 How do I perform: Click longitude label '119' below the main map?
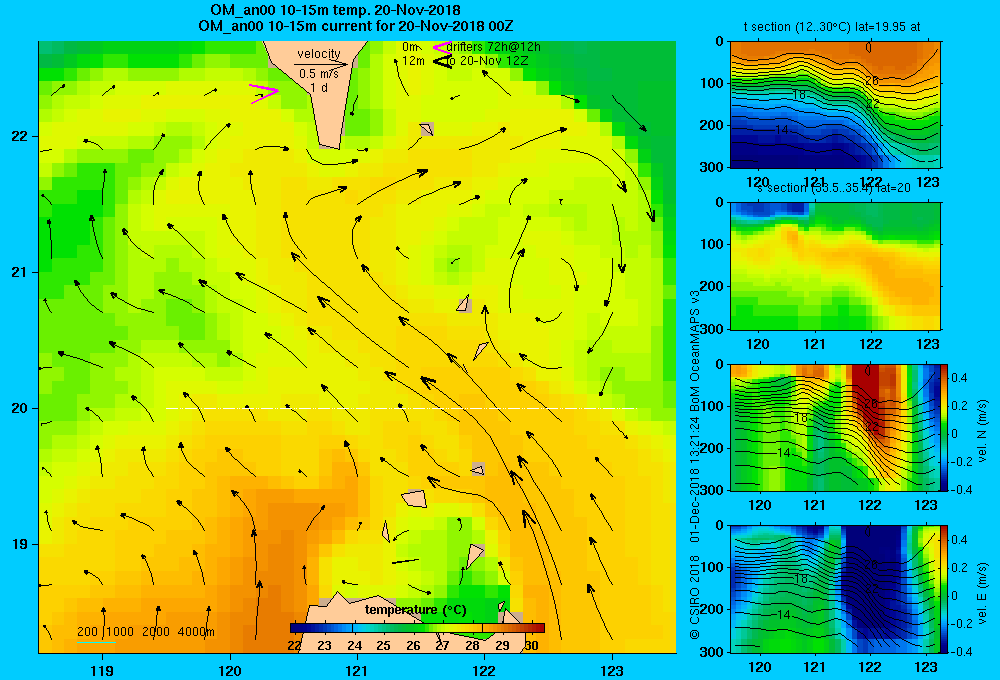[102, 670]
